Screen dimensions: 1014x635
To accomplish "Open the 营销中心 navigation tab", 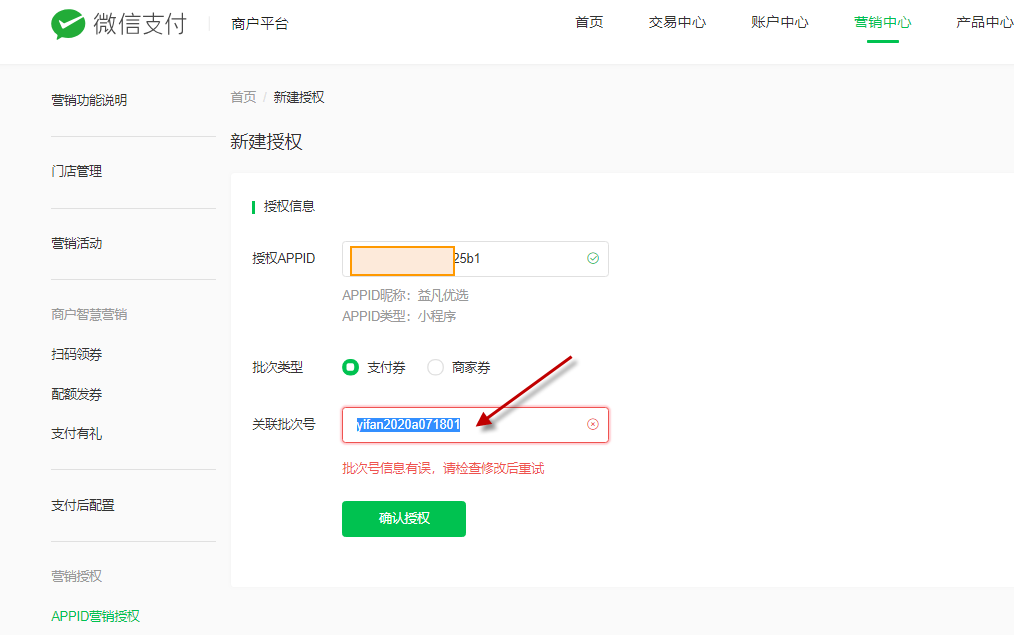I will click(x=882, y=22).
